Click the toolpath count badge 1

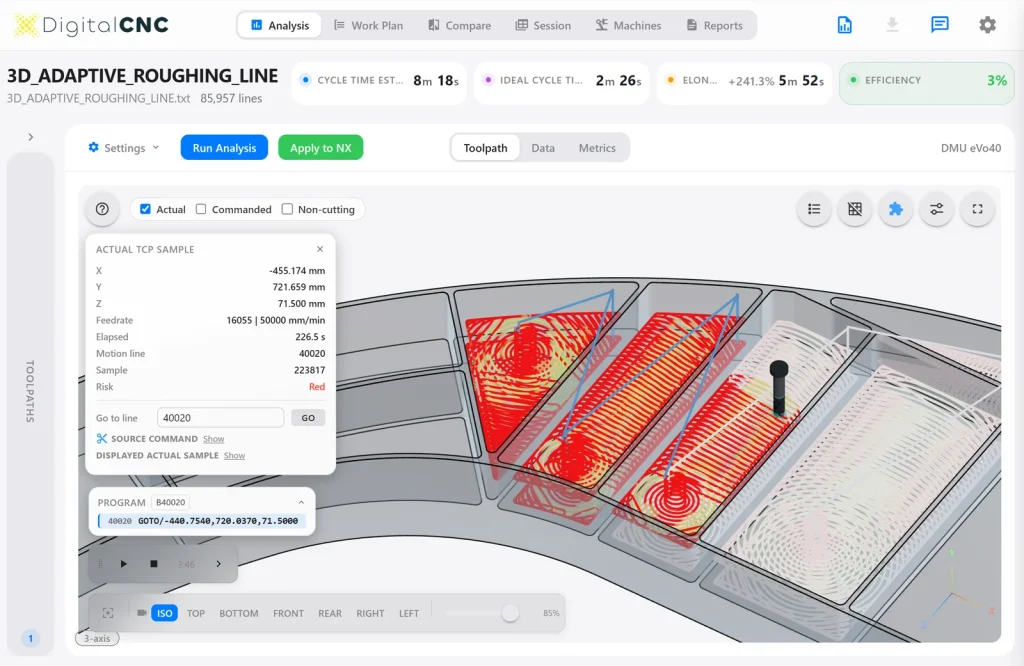tap(30, 638)
